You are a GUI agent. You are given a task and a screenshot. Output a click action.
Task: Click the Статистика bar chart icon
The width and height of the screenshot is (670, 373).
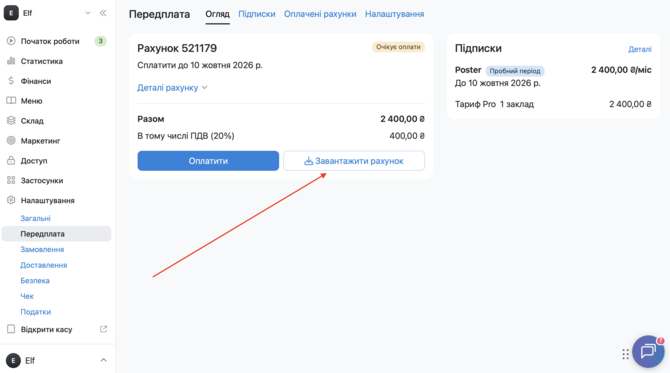pyautogui.click(x=11, y=61)
